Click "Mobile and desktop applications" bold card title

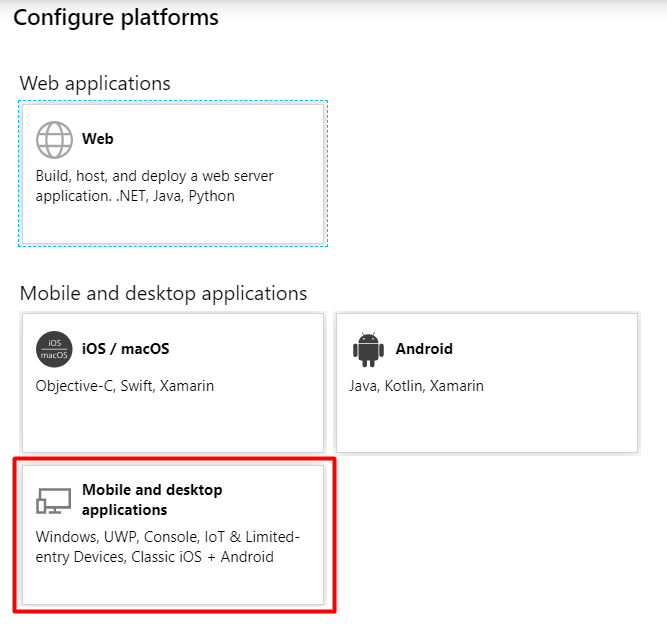(152, 500)
